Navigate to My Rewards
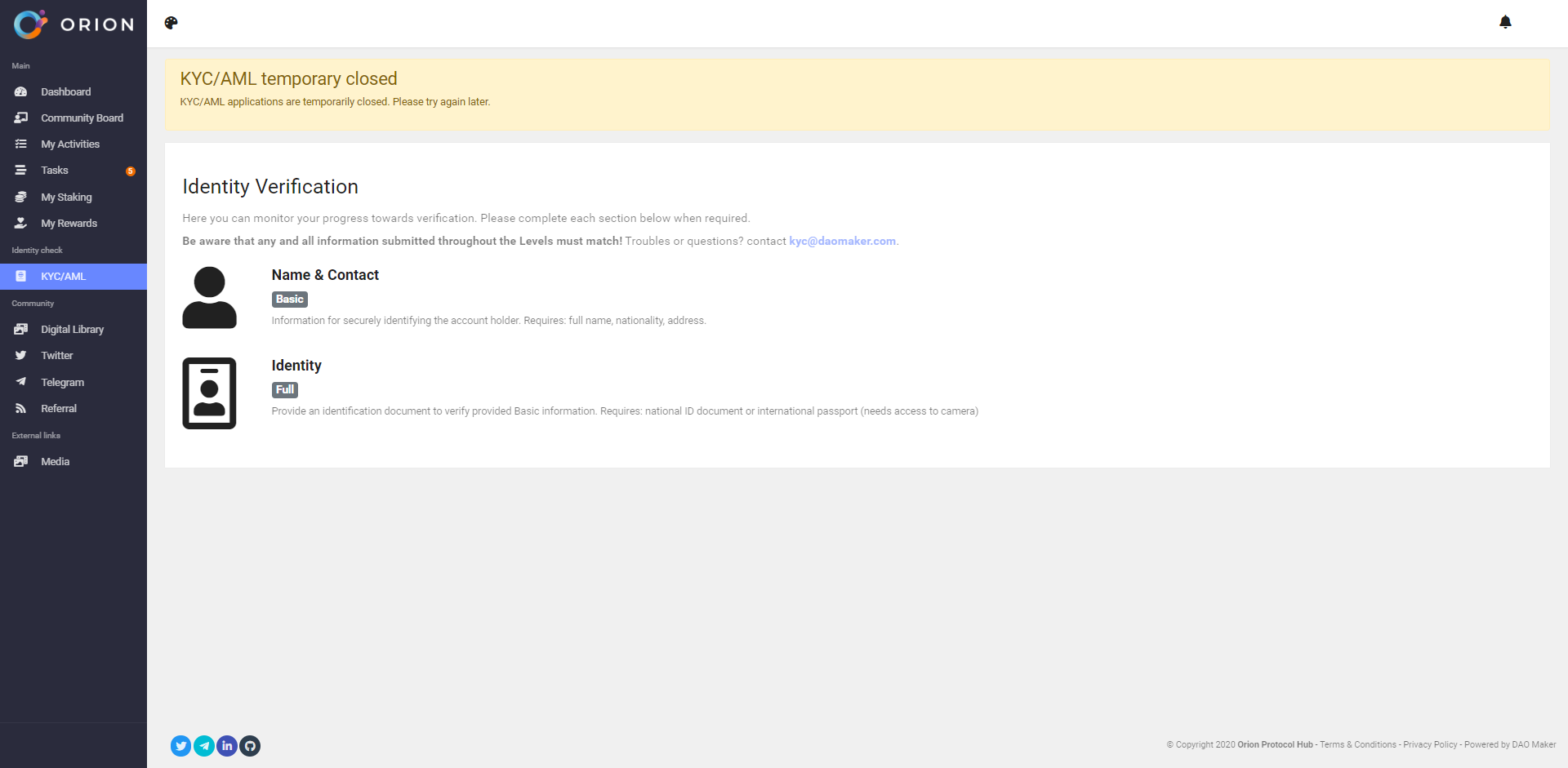Screen dimensions: 1568x768 [69, 224]
